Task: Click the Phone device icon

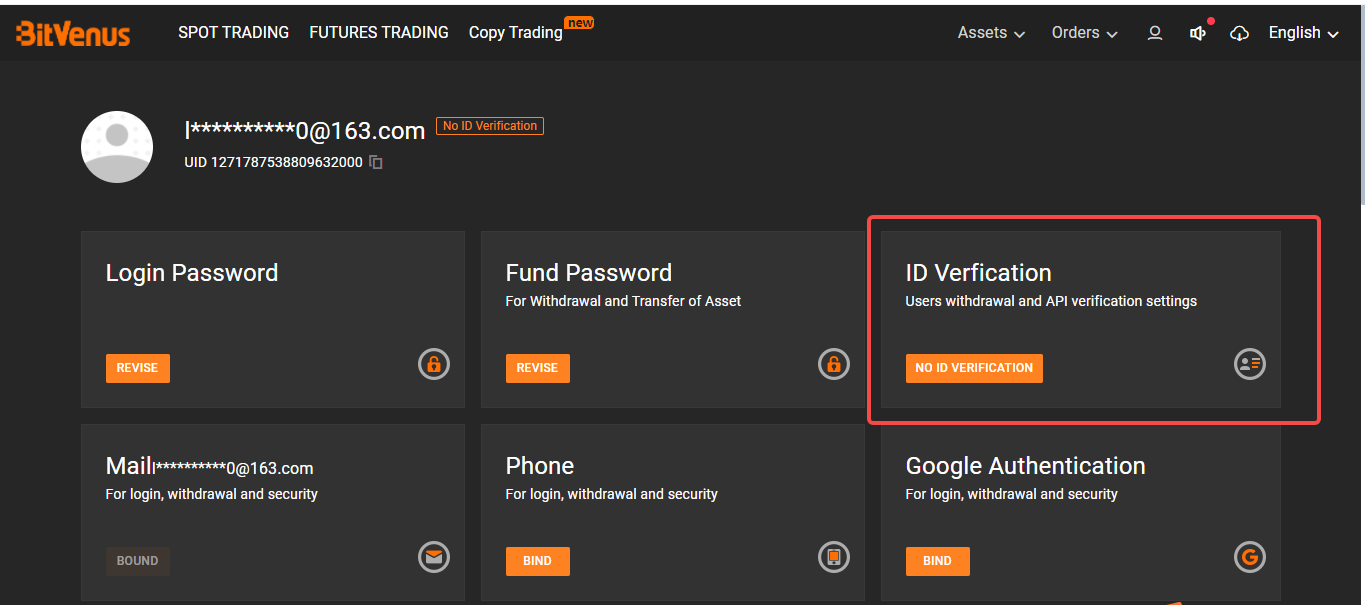Action: (834, 557)
